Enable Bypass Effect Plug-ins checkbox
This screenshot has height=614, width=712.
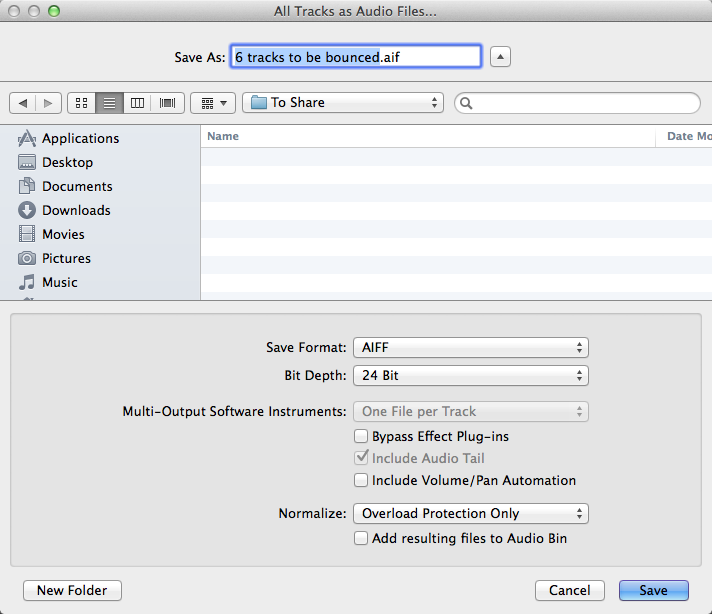[x=361, y=437]
